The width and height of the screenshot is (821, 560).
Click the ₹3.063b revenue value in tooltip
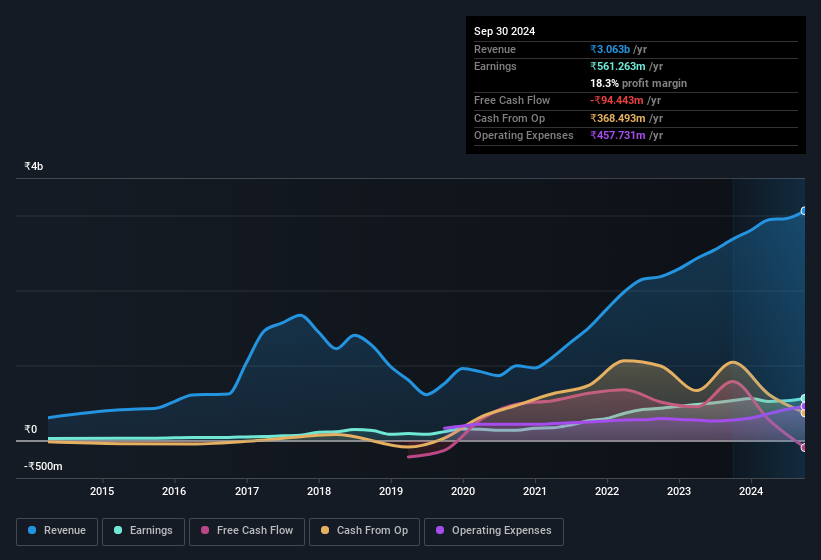(610, 49)
